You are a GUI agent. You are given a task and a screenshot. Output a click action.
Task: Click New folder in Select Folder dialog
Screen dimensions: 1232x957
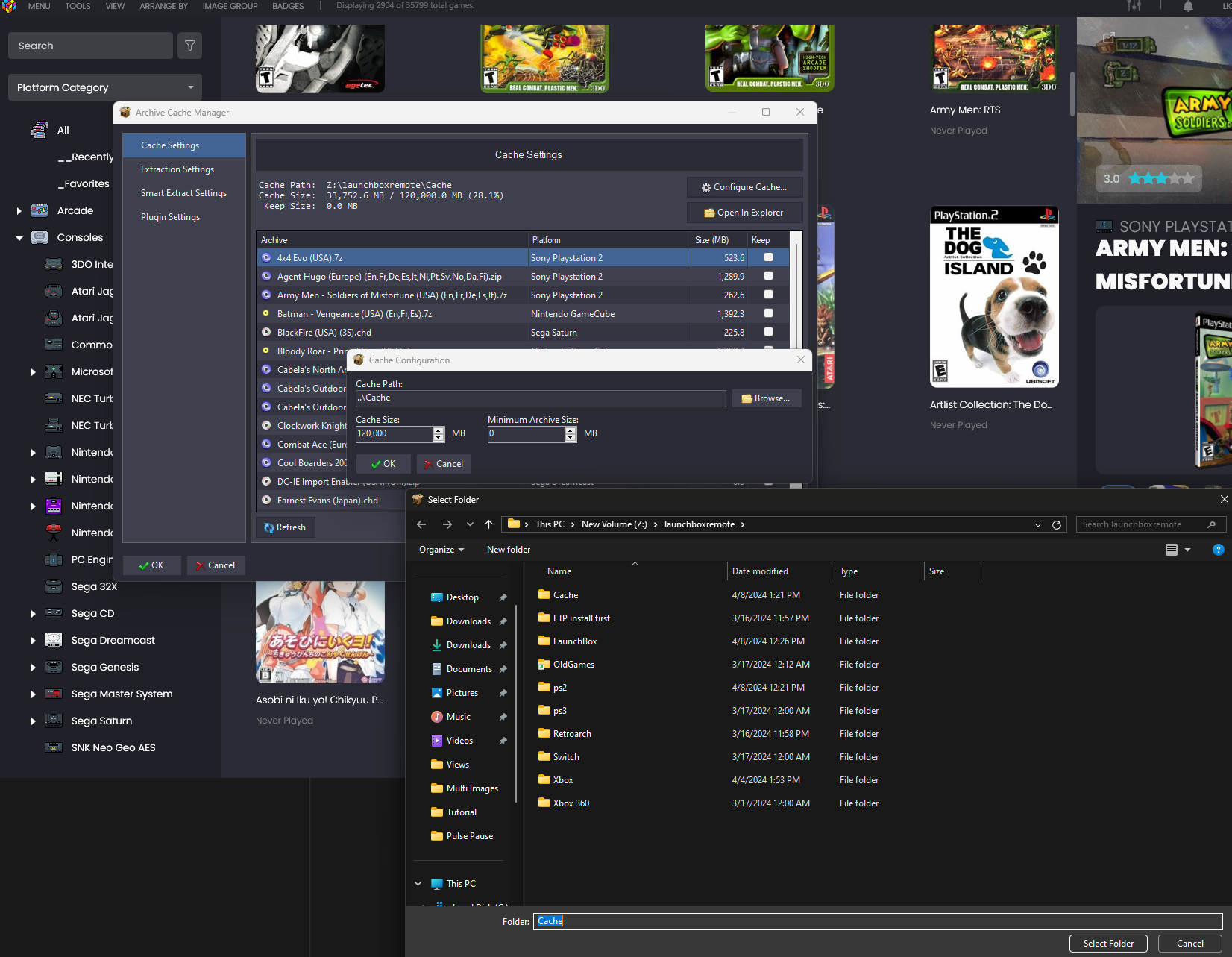(x=509, y=550)
